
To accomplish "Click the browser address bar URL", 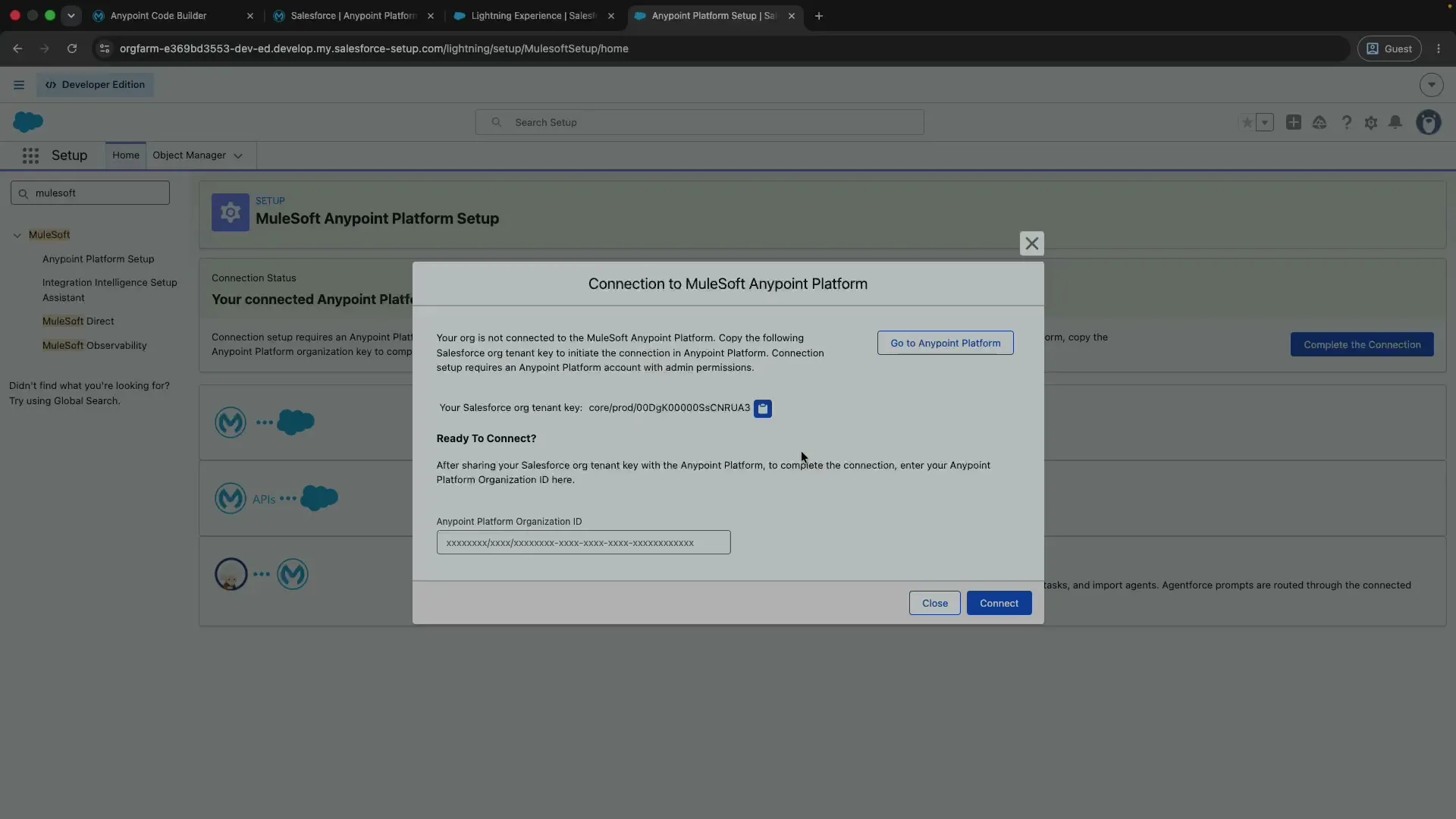I will 374,49.
